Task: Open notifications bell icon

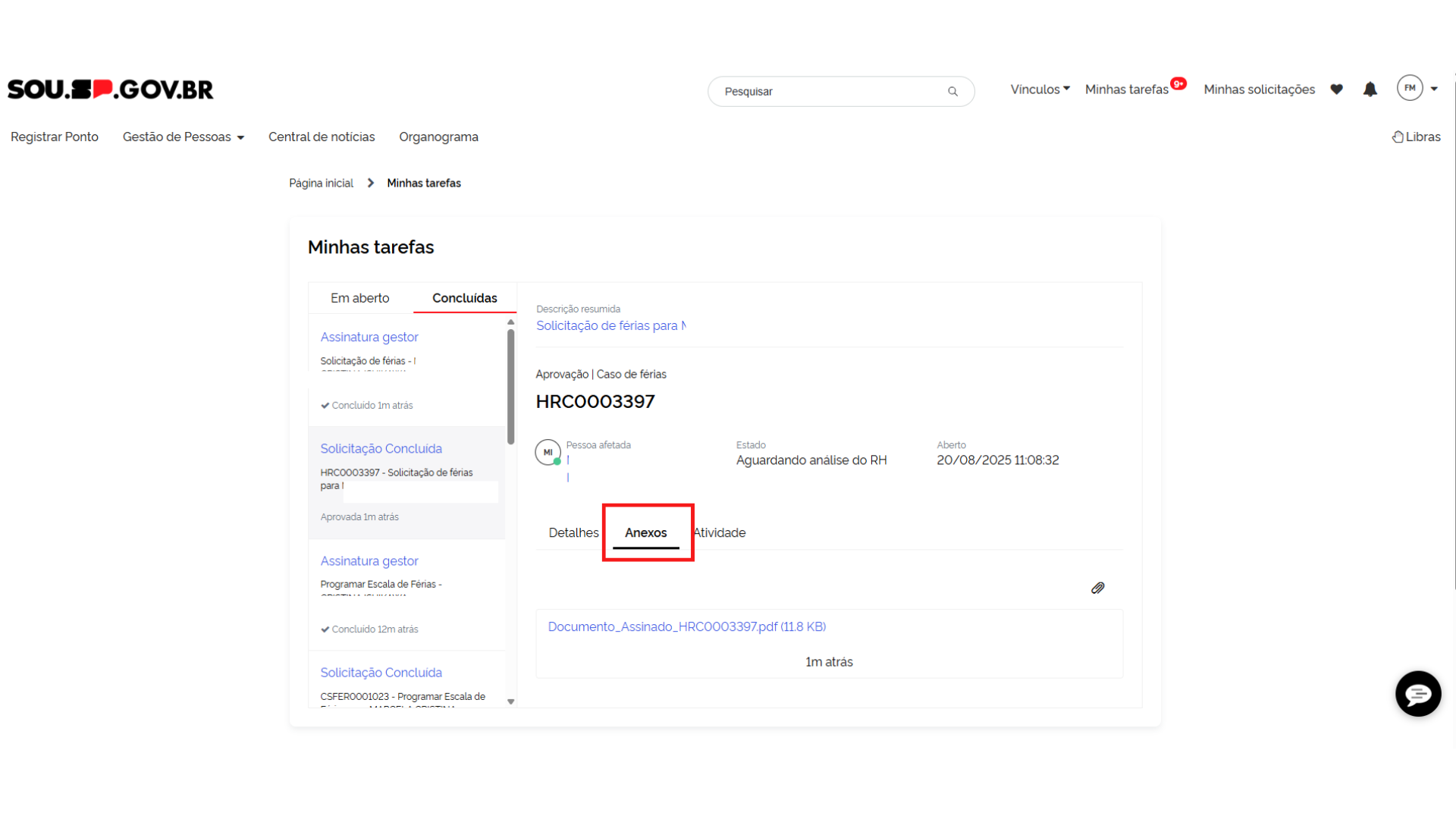Action: click(1370, 89)
